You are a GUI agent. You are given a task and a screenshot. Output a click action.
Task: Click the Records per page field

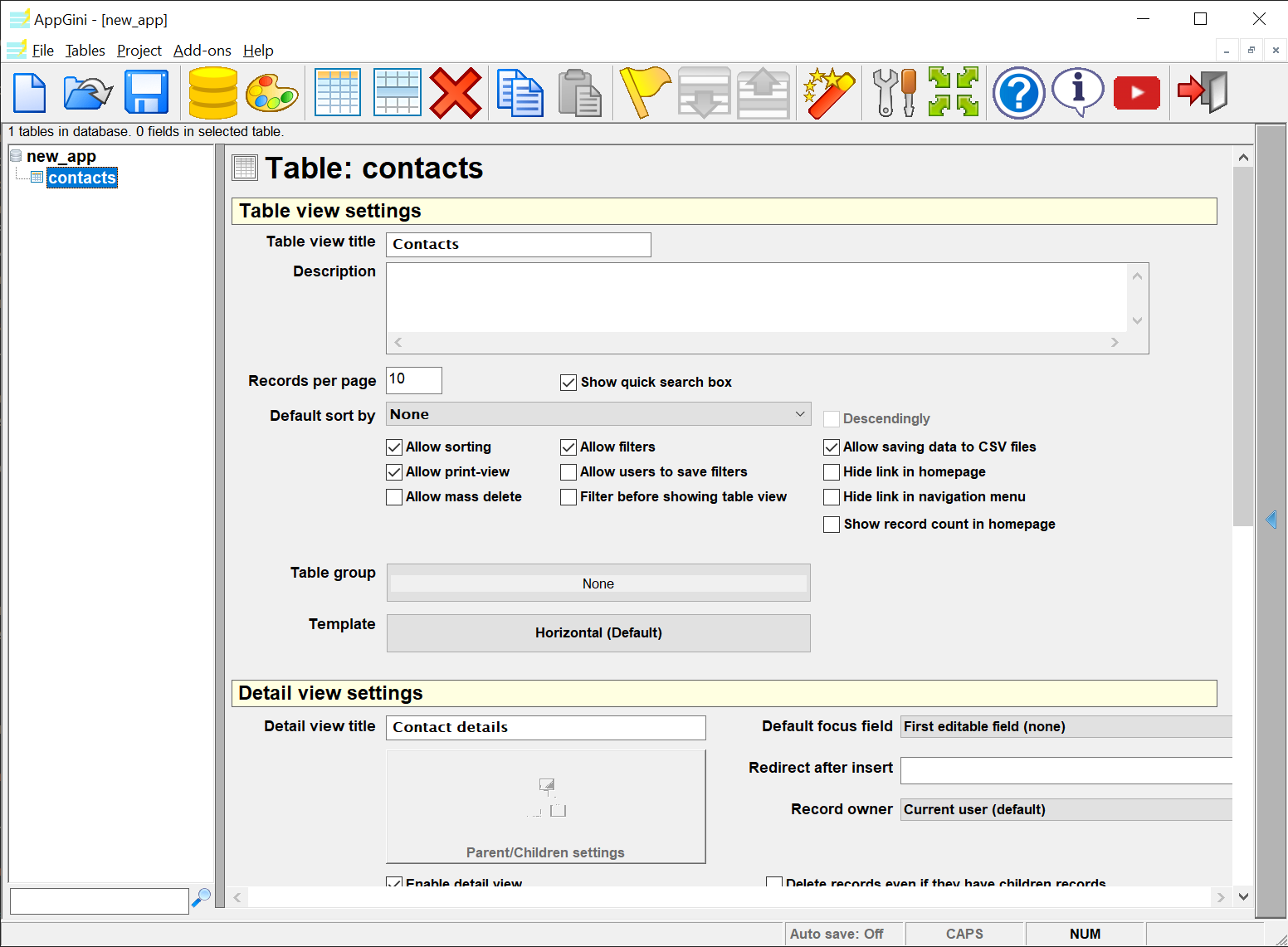[413, 380]
